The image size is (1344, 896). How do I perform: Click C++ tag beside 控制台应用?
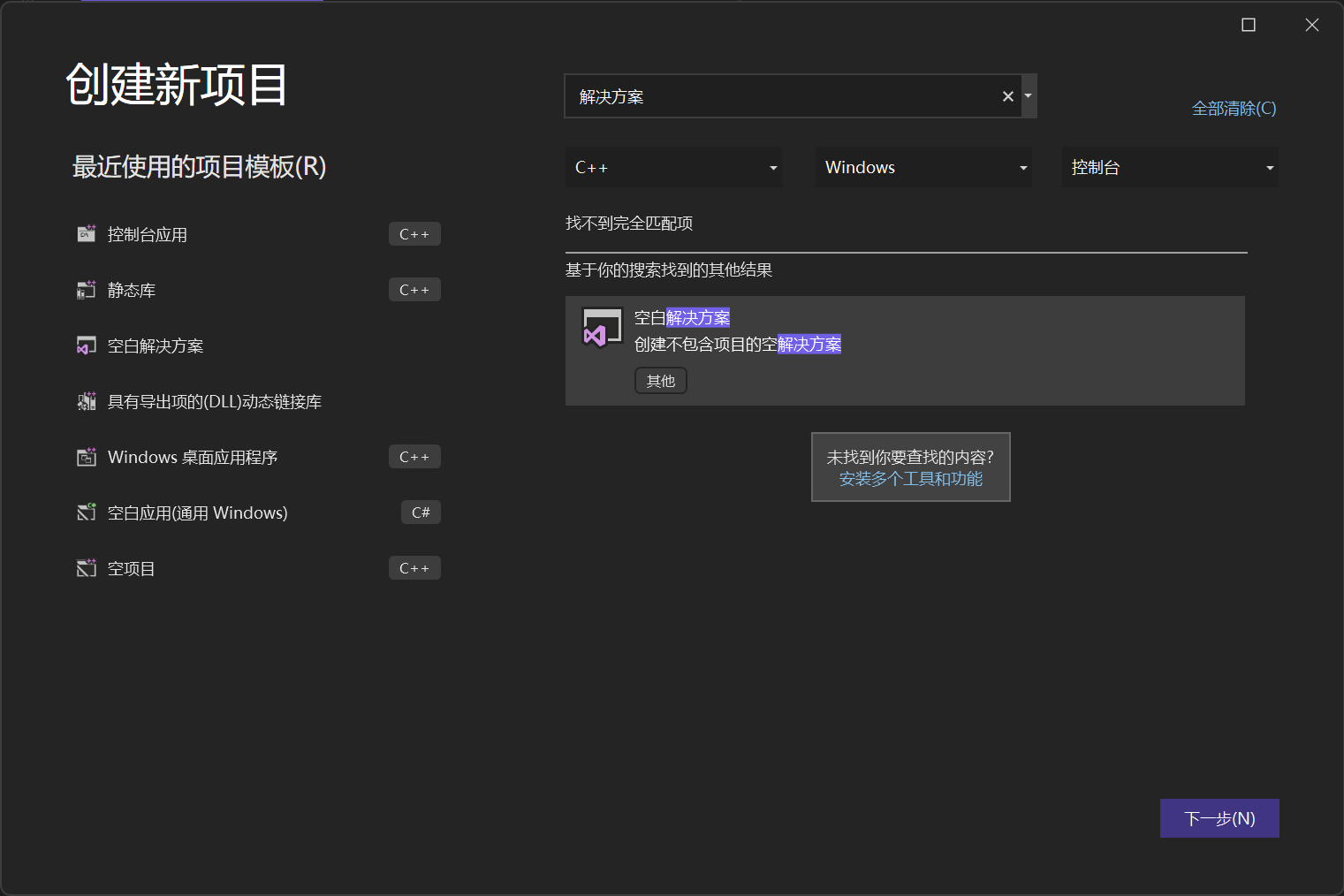pos(414,234)
